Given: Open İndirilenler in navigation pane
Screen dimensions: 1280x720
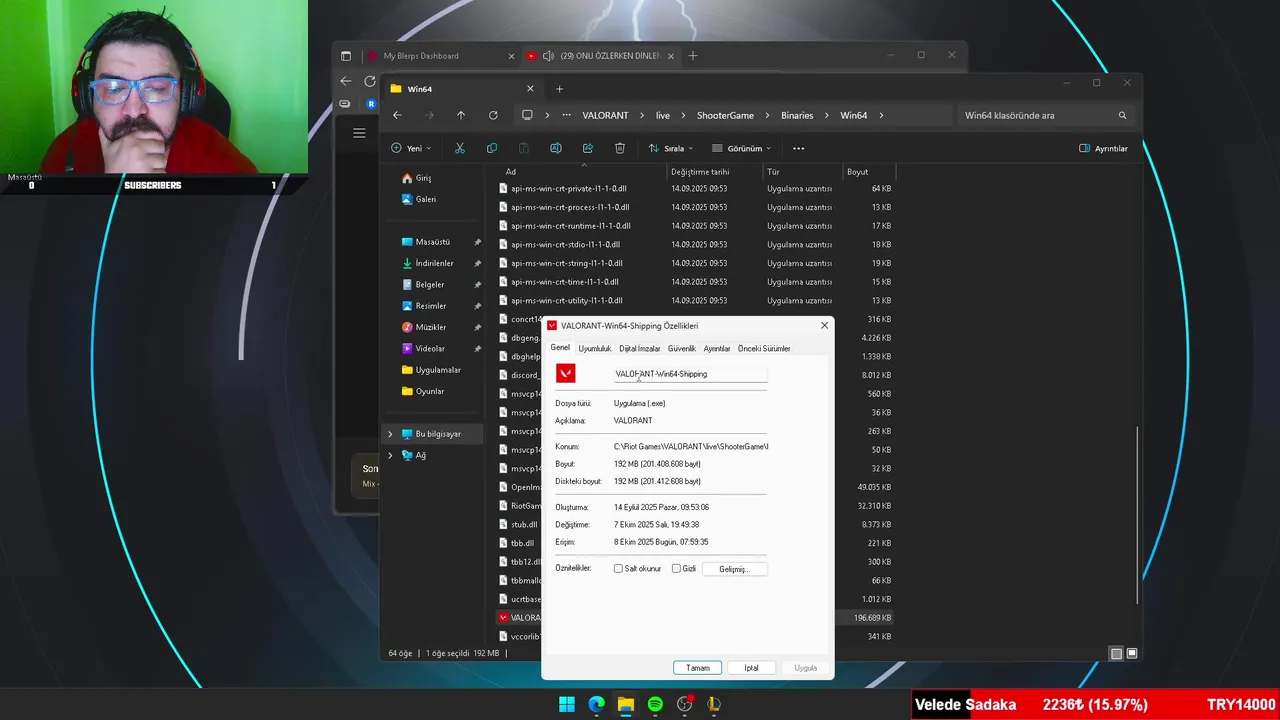Looking at the screenshot, I should point(434,263).
